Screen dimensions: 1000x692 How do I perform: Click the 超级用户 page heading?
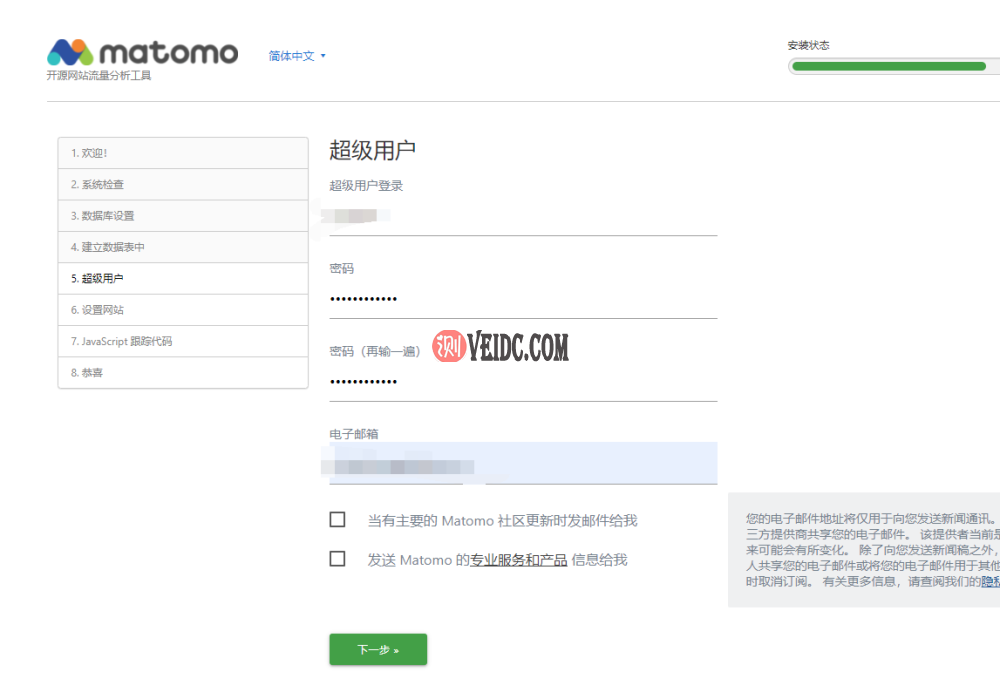point(372,151)
